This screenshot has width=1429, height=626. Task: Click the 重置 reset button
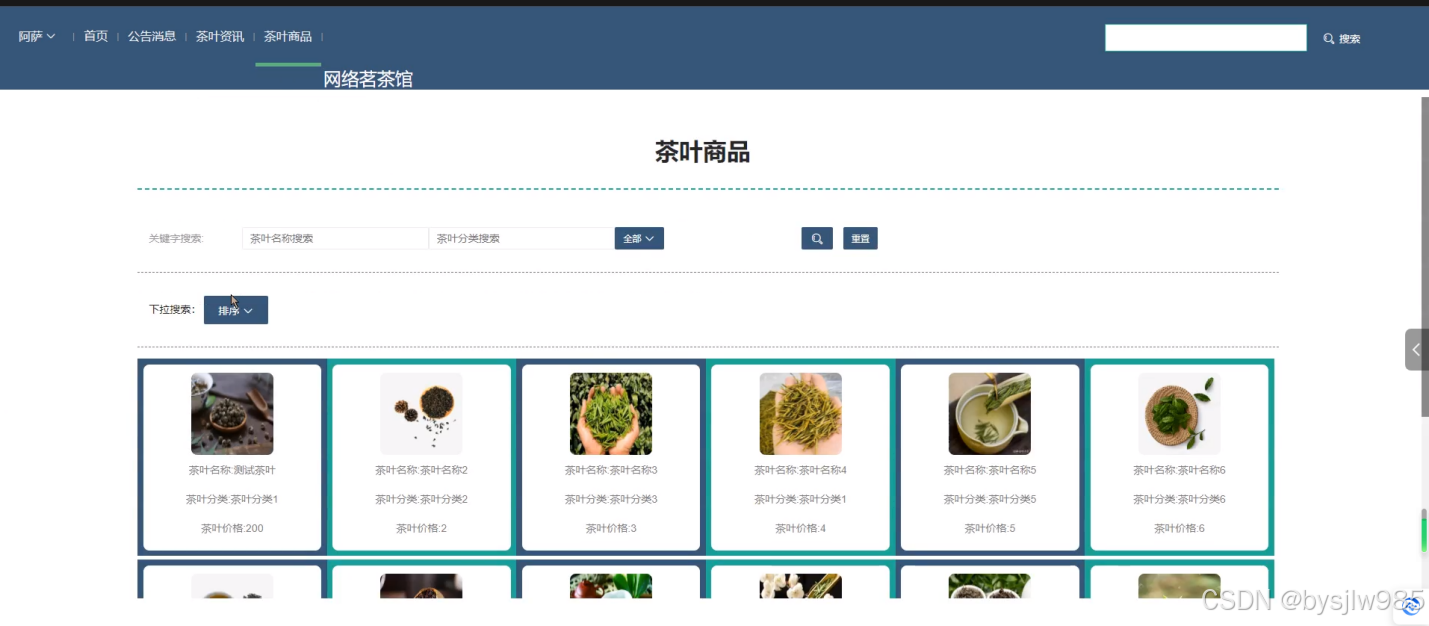click(x=860, y=239)
